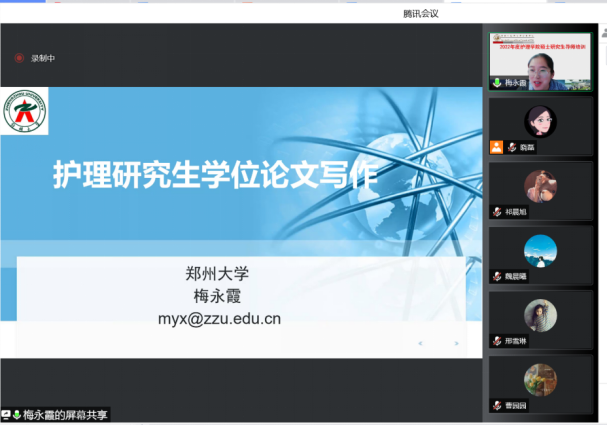Click the Zhengzhou University logo on the slide
Image resolution: width=608 pixels, height=427 pixels.
pyautogui.click(x=24, y=111)
